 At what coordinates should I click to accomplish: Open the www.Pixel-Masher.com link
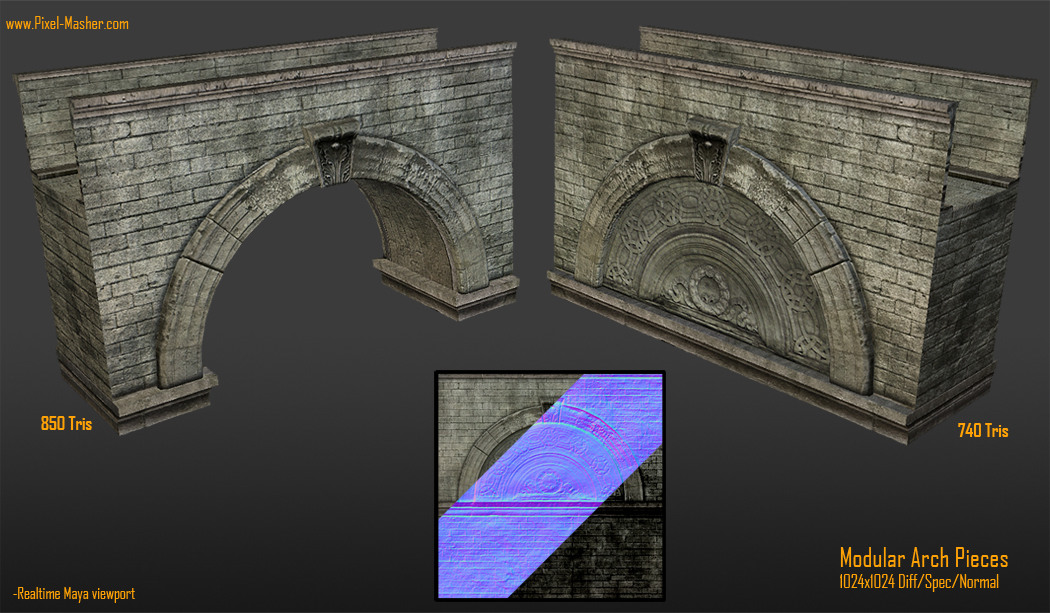(x=67, y=24)
